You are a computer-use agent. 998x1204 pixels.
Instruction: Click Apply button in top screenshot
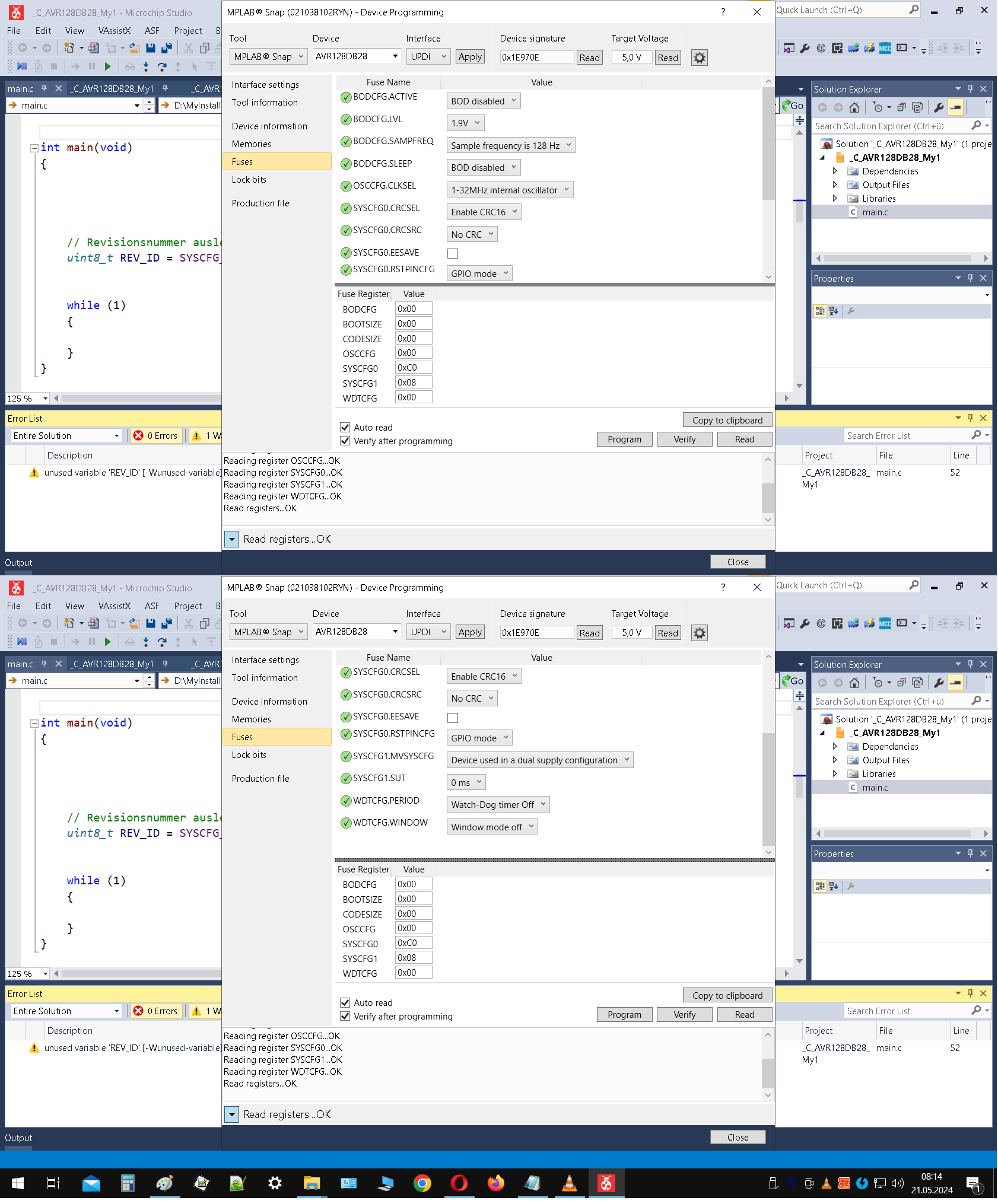[x=470, y=57]
